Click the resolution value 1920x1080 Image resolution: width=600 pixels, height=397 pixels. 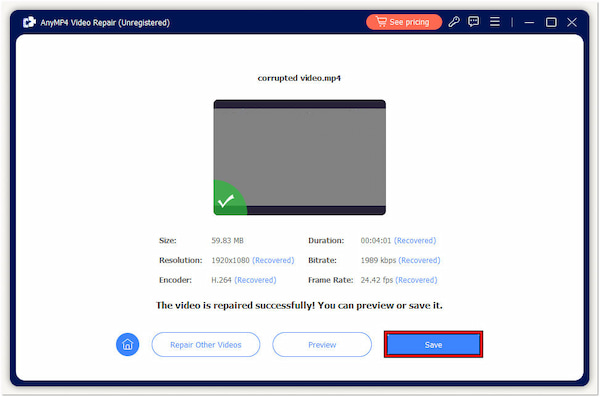(x=230, y=260)
